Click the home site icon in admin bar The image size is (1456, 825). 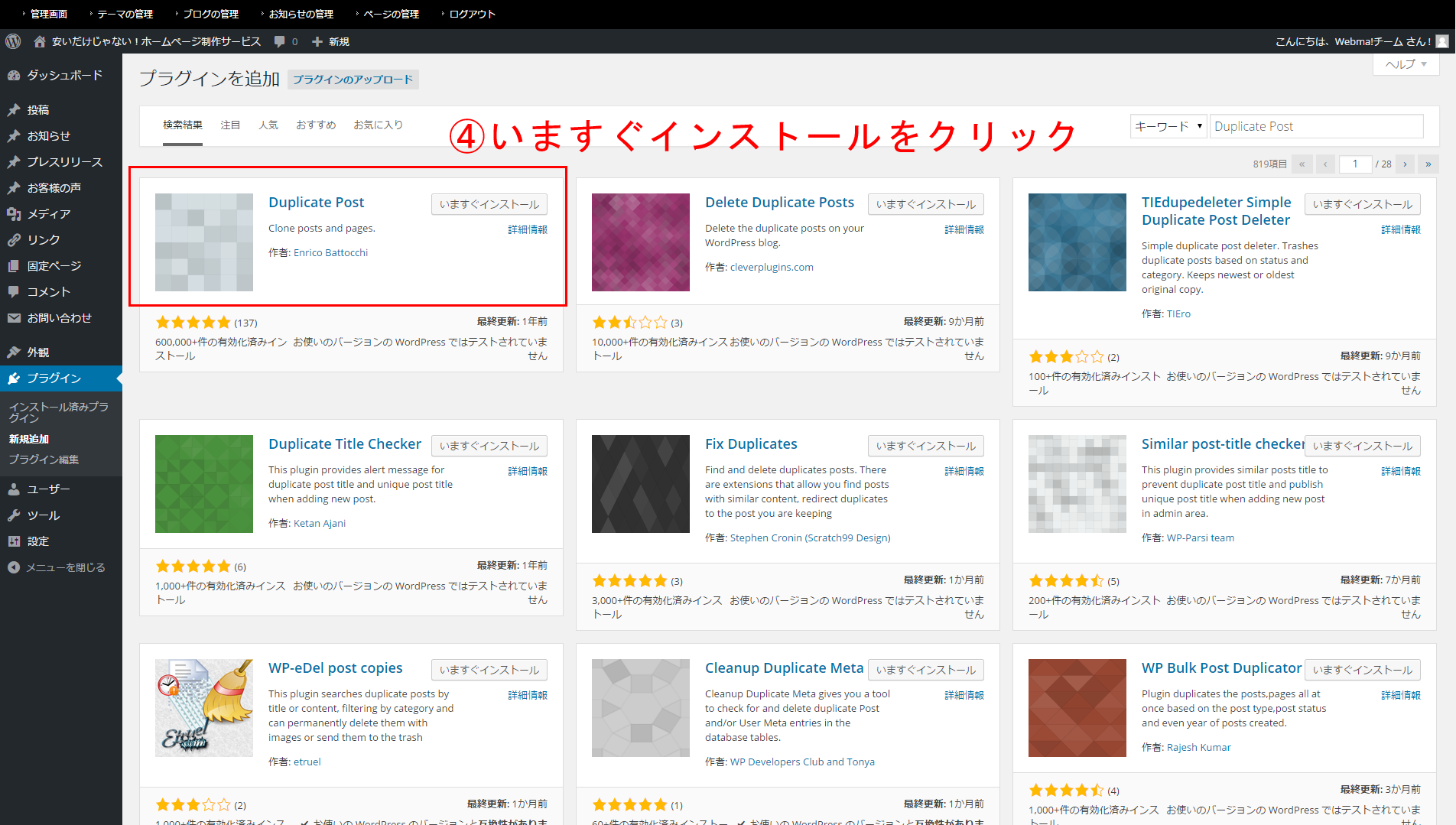pos(40,41)
